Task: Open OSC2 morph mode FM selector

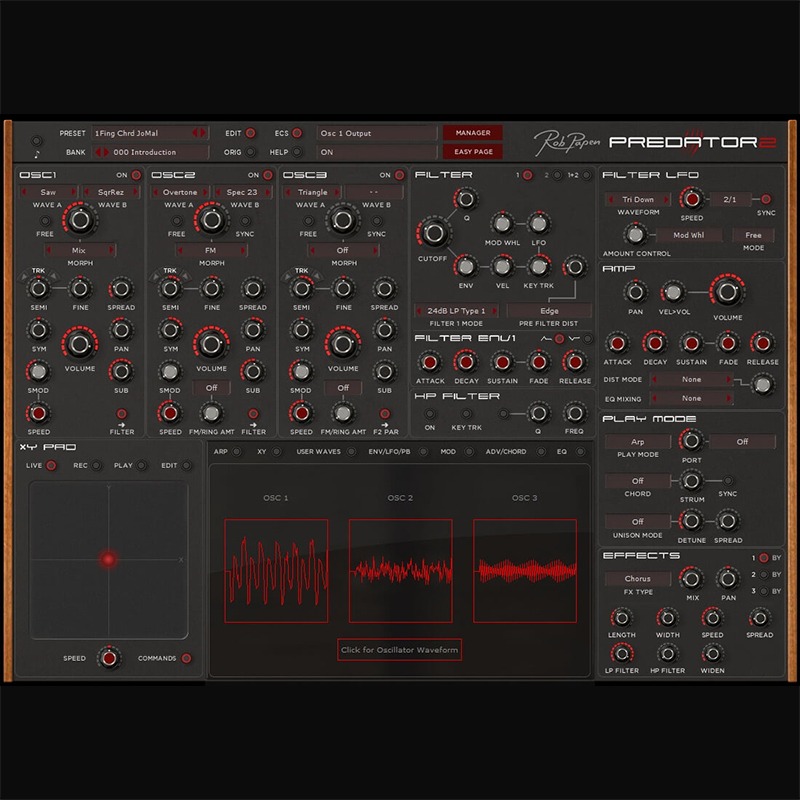Action: (211, 251)
